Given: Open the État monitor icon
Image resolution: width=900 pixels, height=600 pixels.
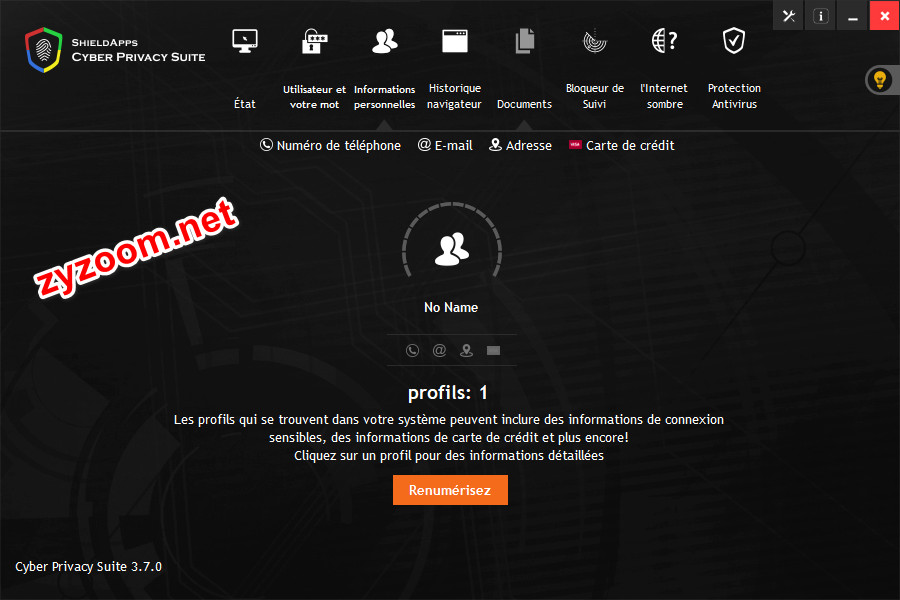Looking at the screenshot, I should pyautogui.click(x=245, y=41).
